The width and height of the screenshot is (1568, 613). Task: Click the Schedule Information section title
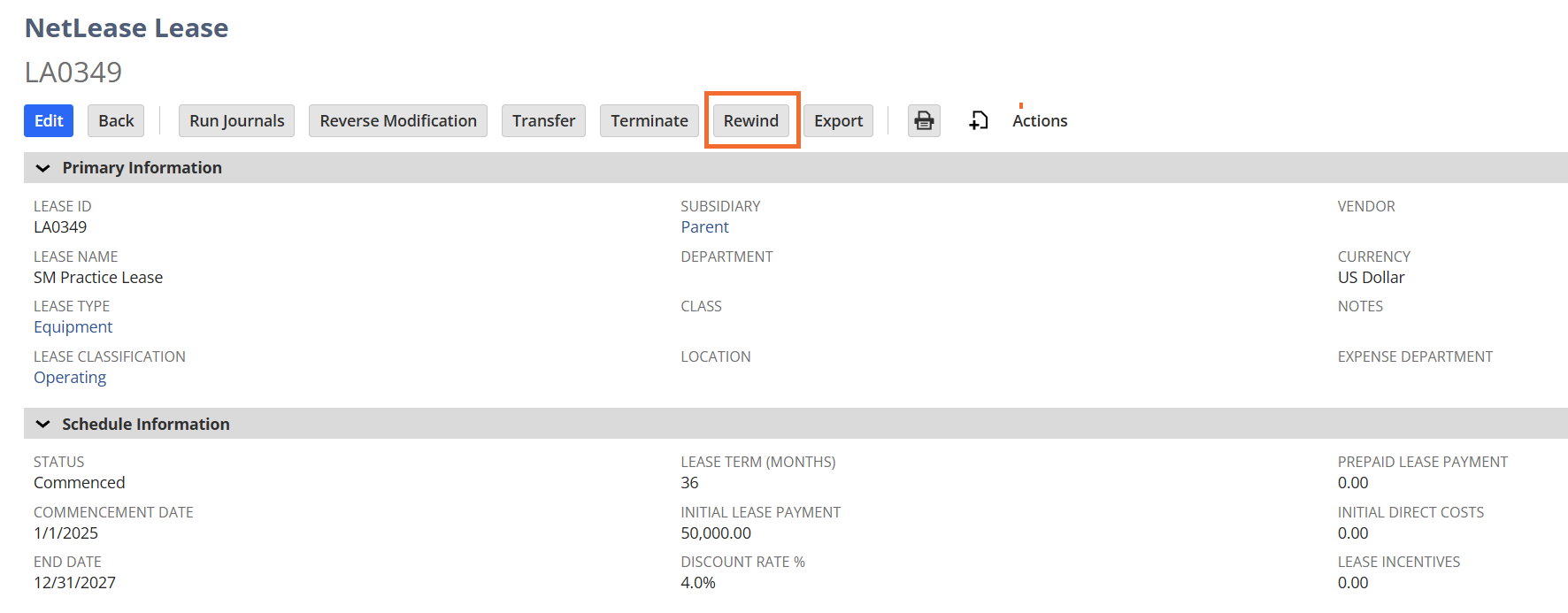click(146, 425)
